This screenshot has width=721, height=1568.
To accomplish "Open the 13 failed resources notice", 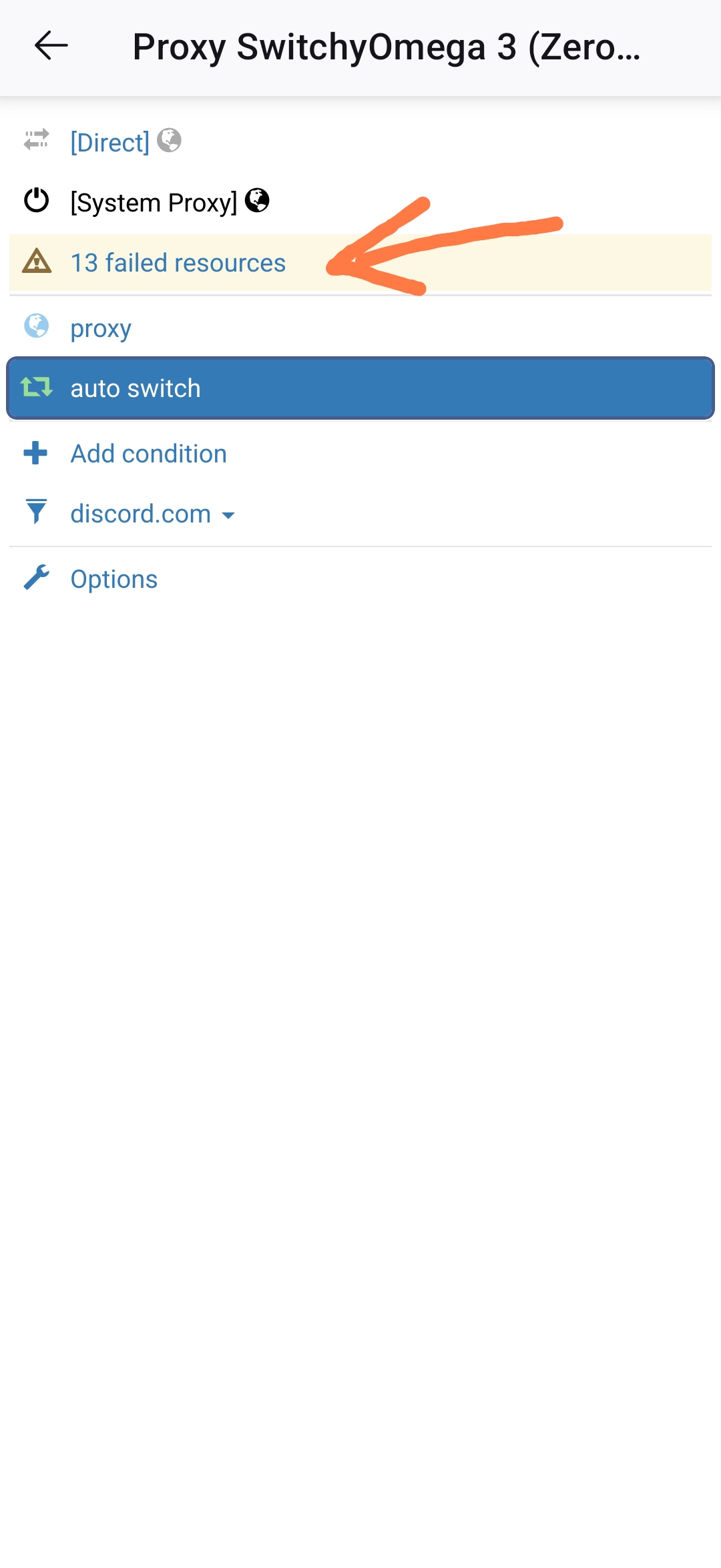I will (x=178, y=263).
